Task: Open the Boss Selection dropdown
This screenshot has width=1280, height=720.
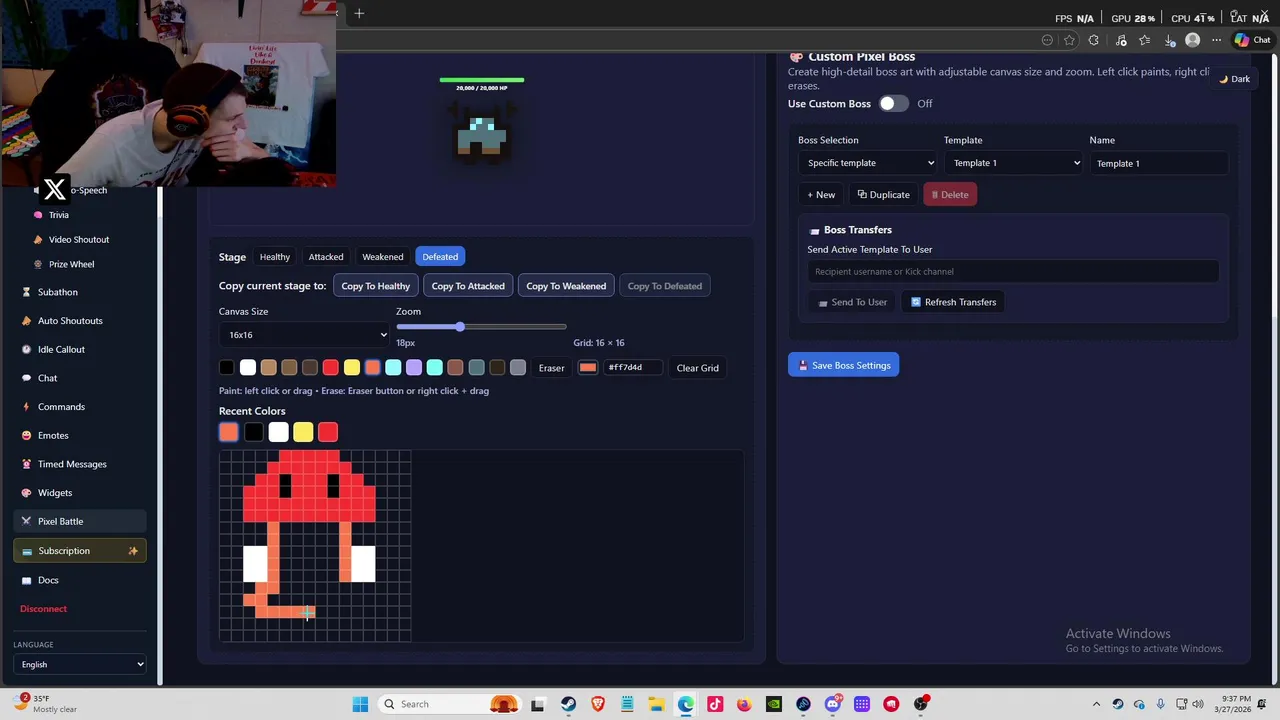Action: [x=868, y=163]
